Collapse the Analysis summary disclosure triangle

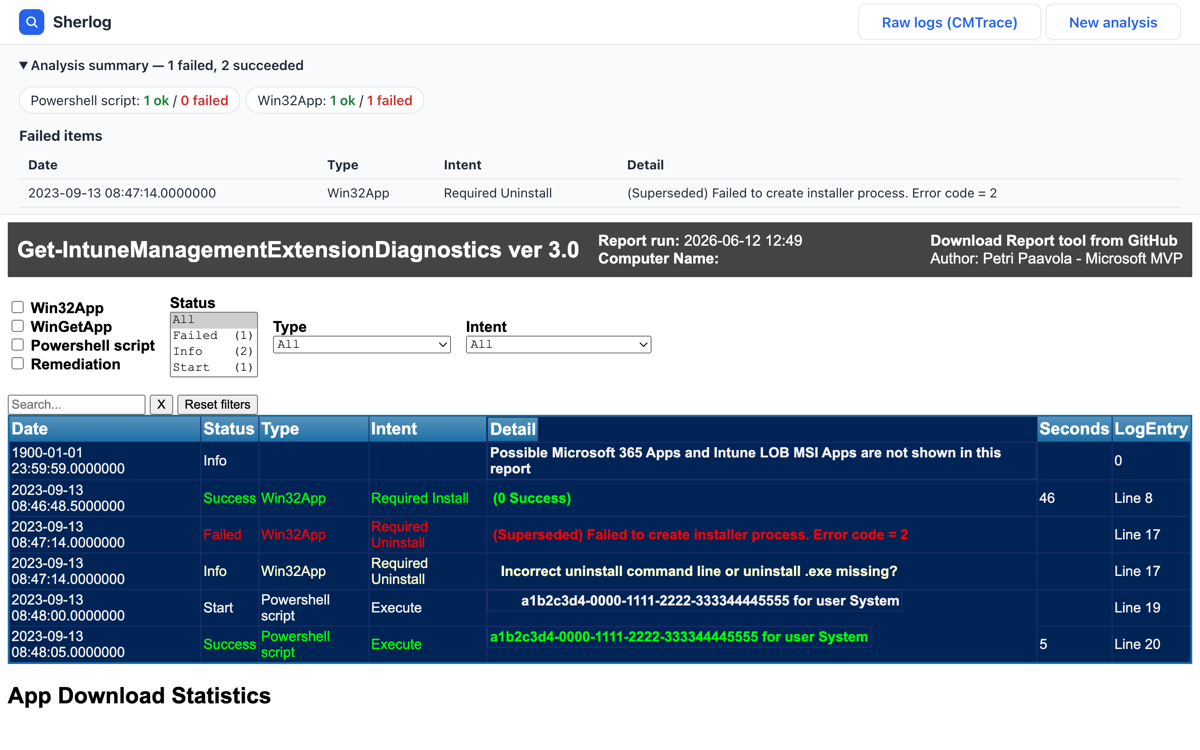(23, 65)
